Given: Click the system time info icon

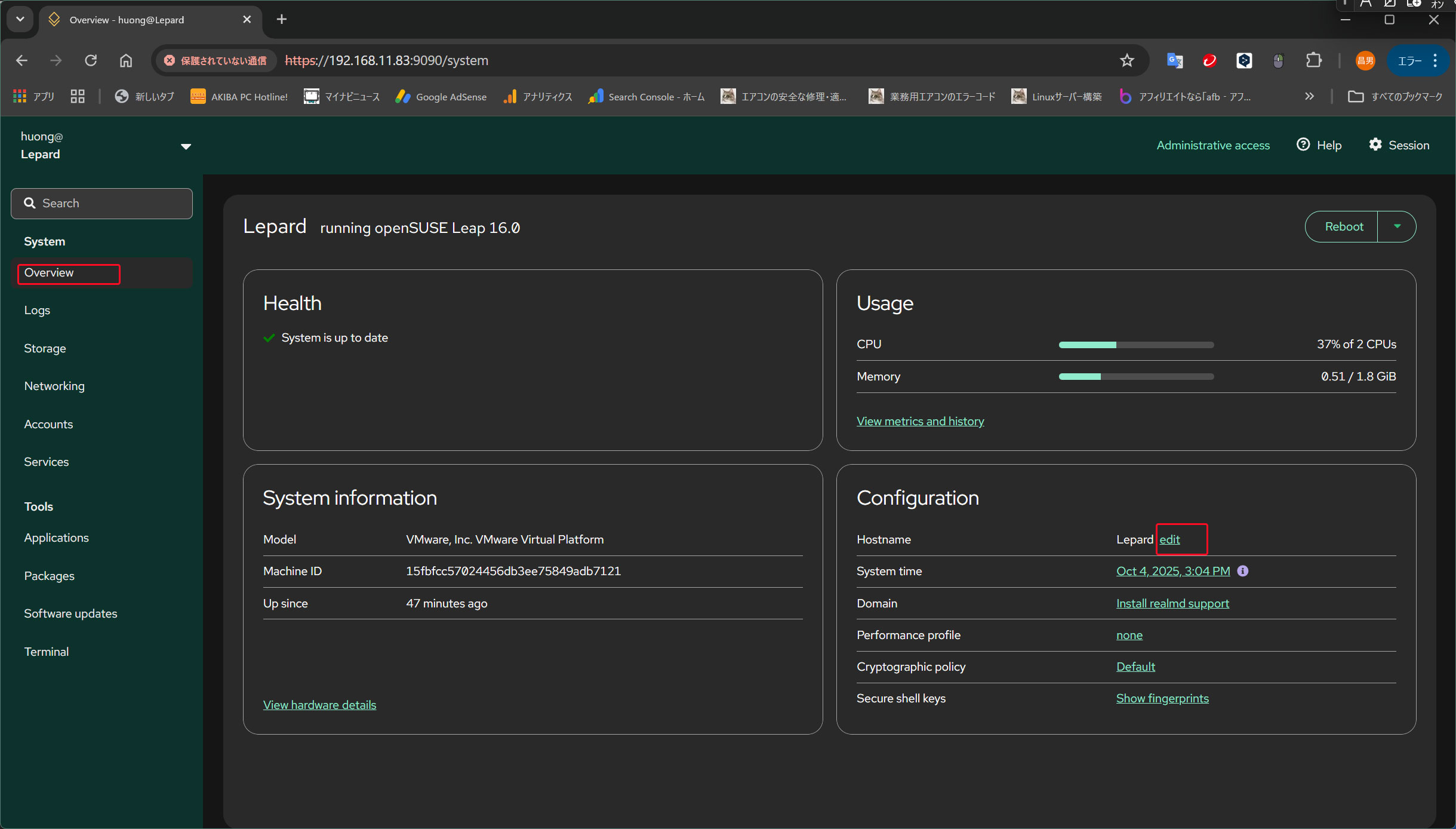Looking at the screenshot, I should (x=1243, y=571).
